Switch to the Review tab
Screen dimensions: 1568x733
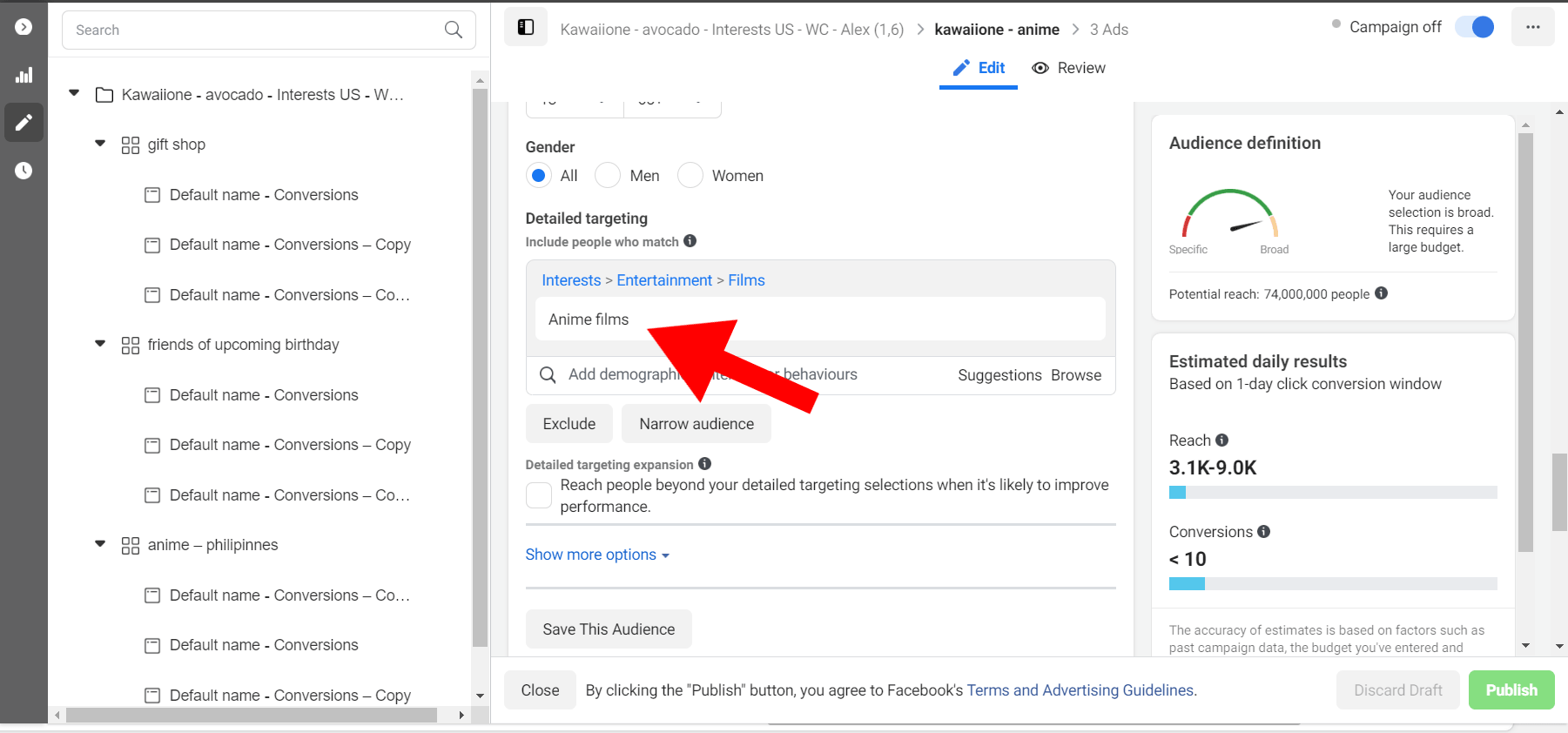point(1068,68)
